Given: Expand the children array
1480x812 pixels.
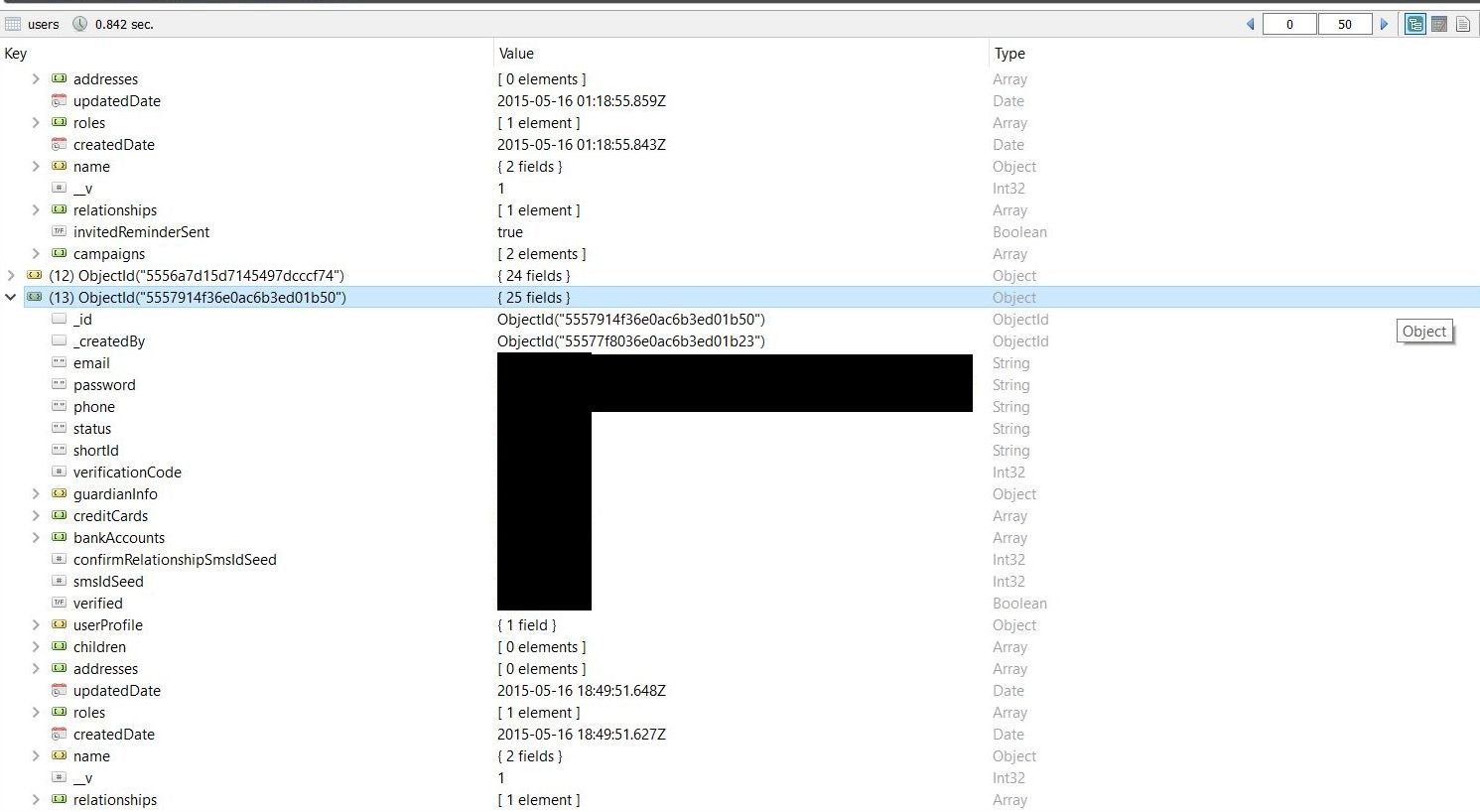Looking at the screenshot, I should (36, 647).
